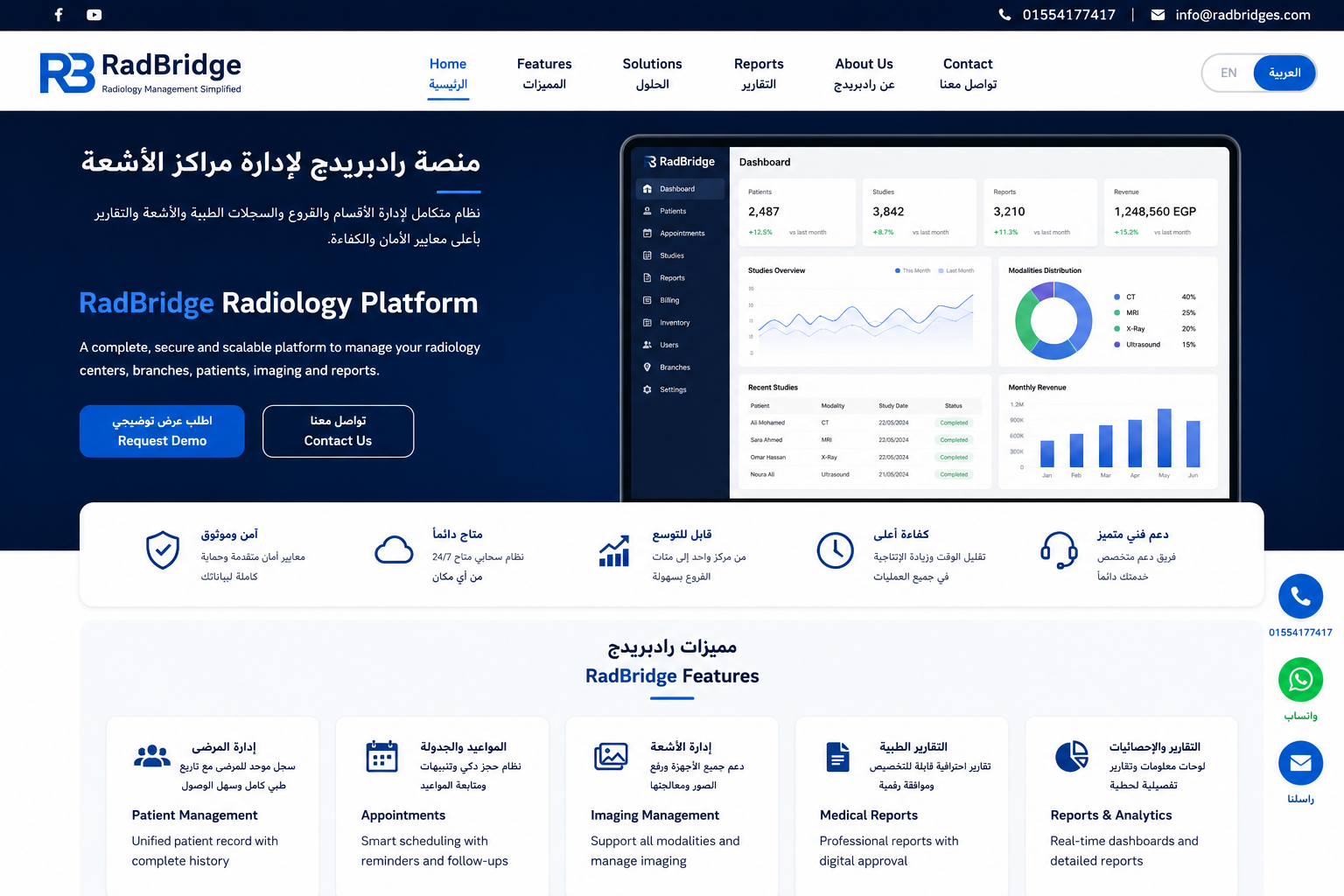
Task: Open the About Us navigation link
Action: point(864,73)
